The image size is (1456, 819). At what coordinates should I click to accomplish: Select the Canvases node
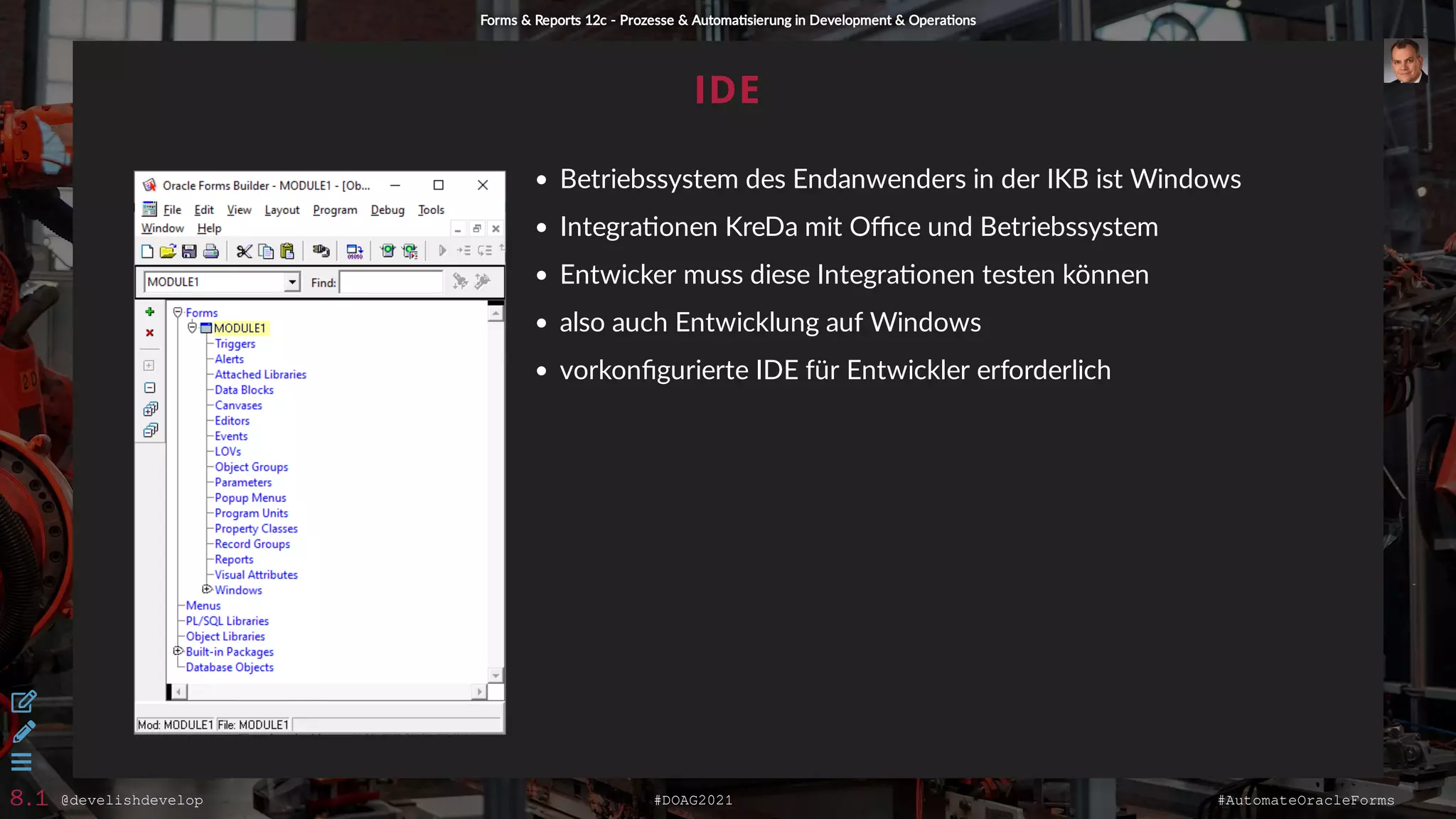238,405
